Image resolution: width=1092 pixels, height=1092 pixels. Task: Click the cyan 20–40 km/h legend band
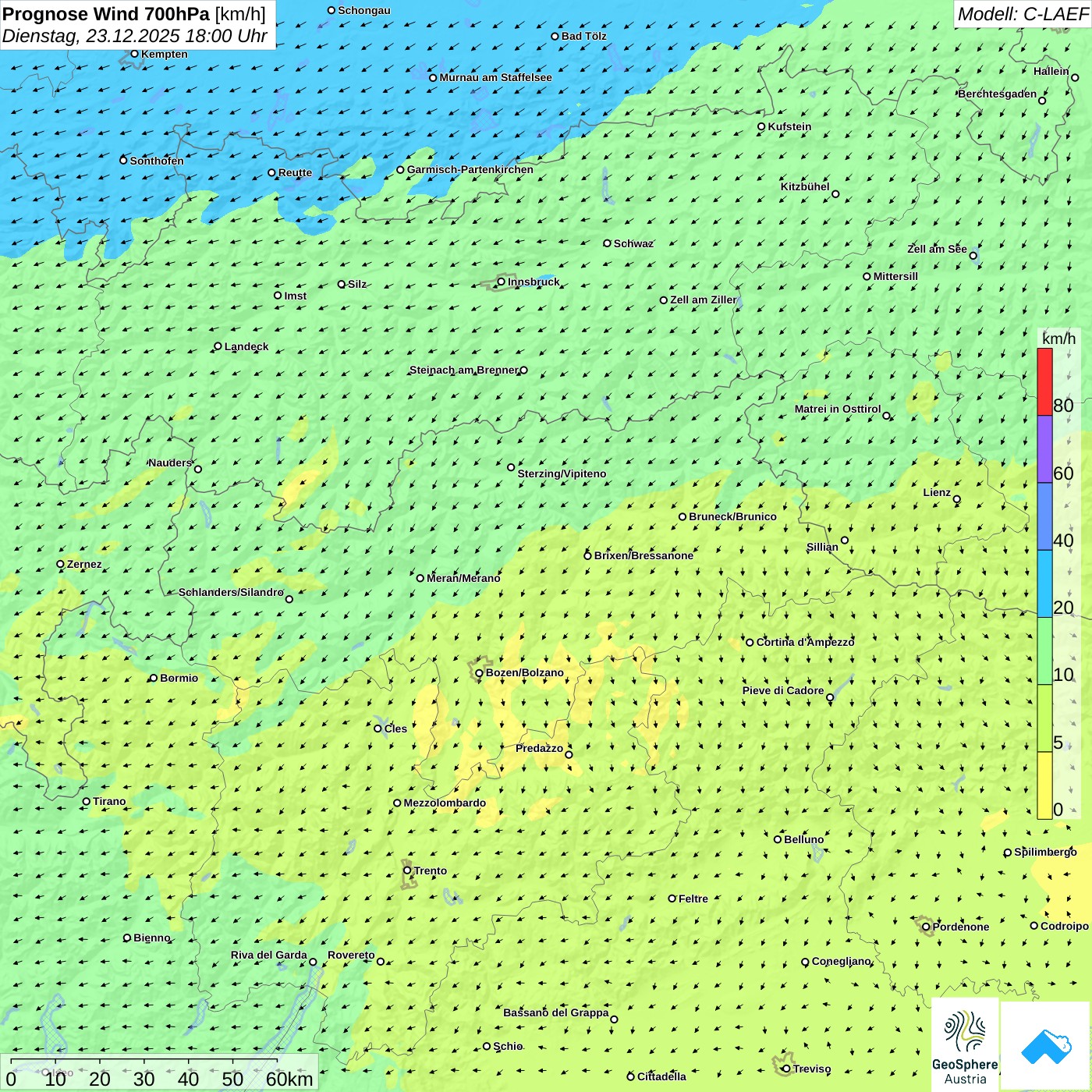coord(1044,583)
